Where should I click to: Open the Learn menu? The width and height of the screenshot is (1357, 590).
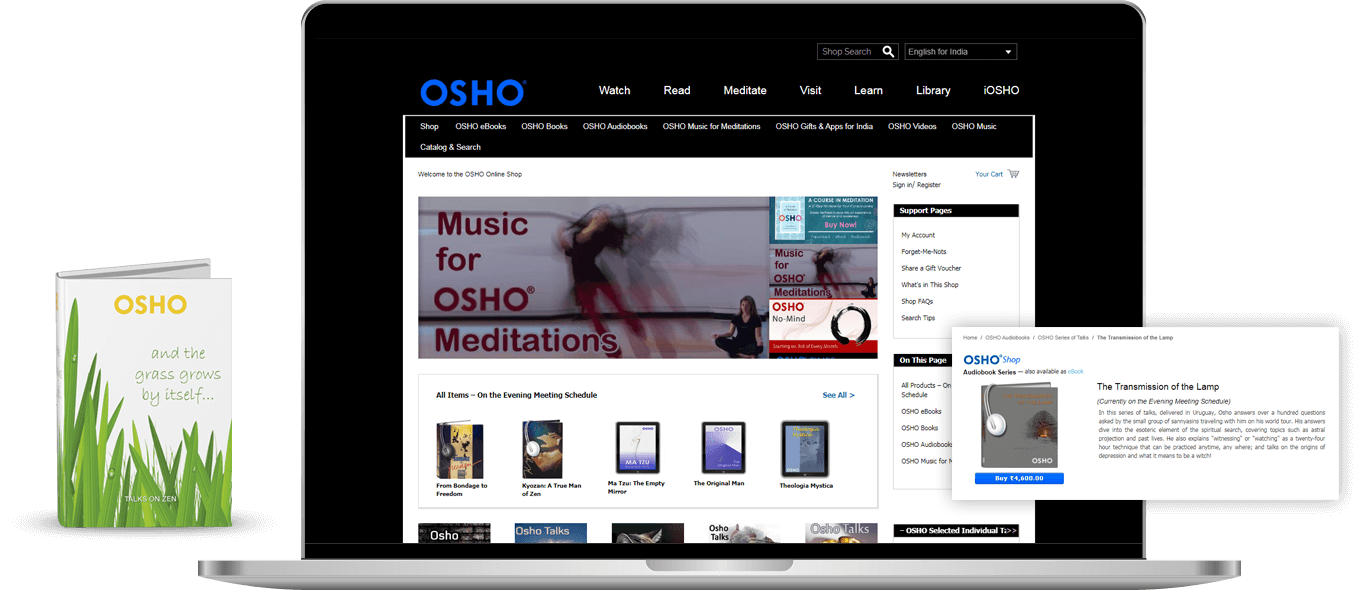(x=868, y=90)
